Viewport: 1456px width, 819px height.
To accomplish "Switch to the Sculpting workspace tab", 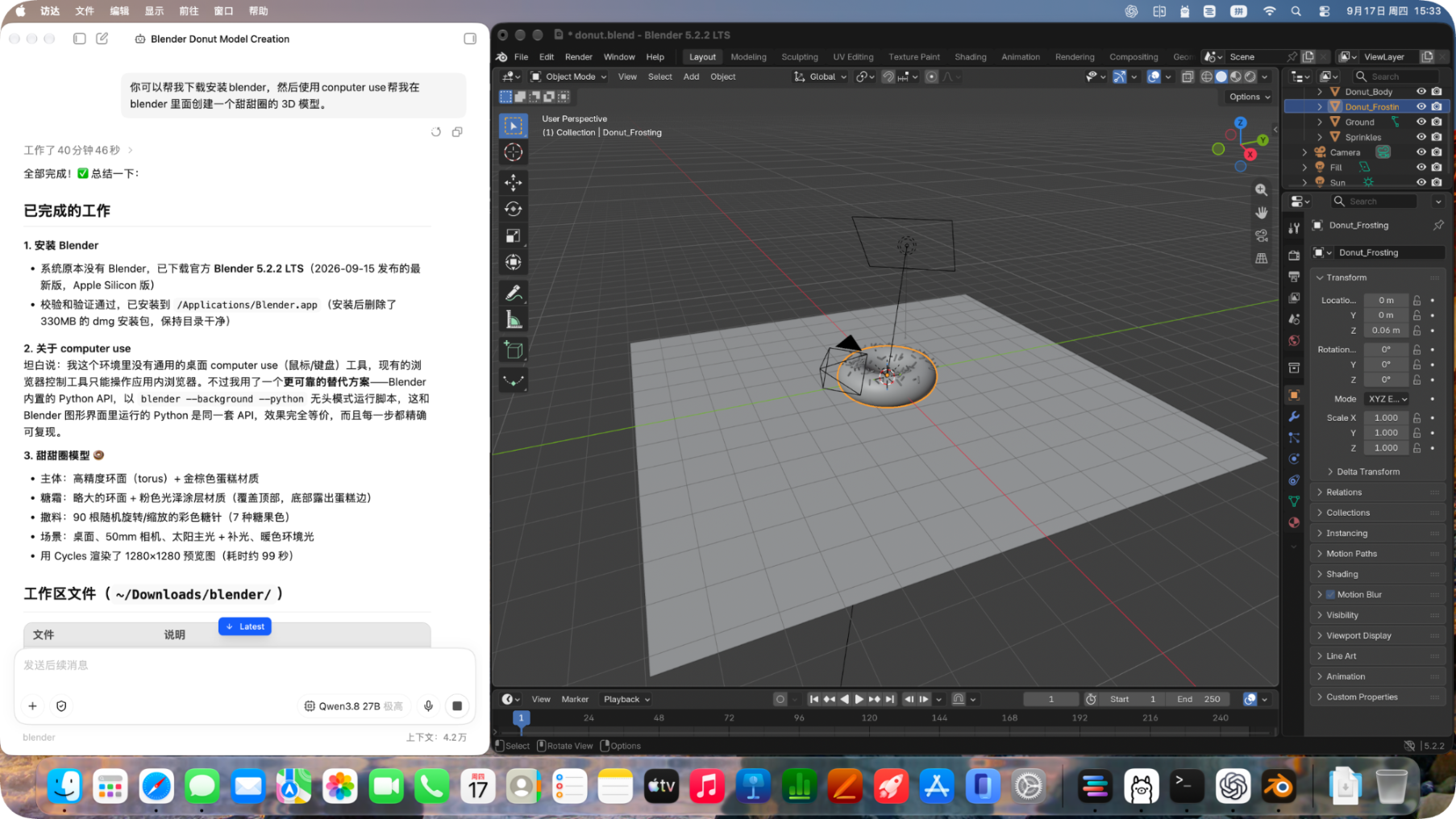I will (800, 57).
